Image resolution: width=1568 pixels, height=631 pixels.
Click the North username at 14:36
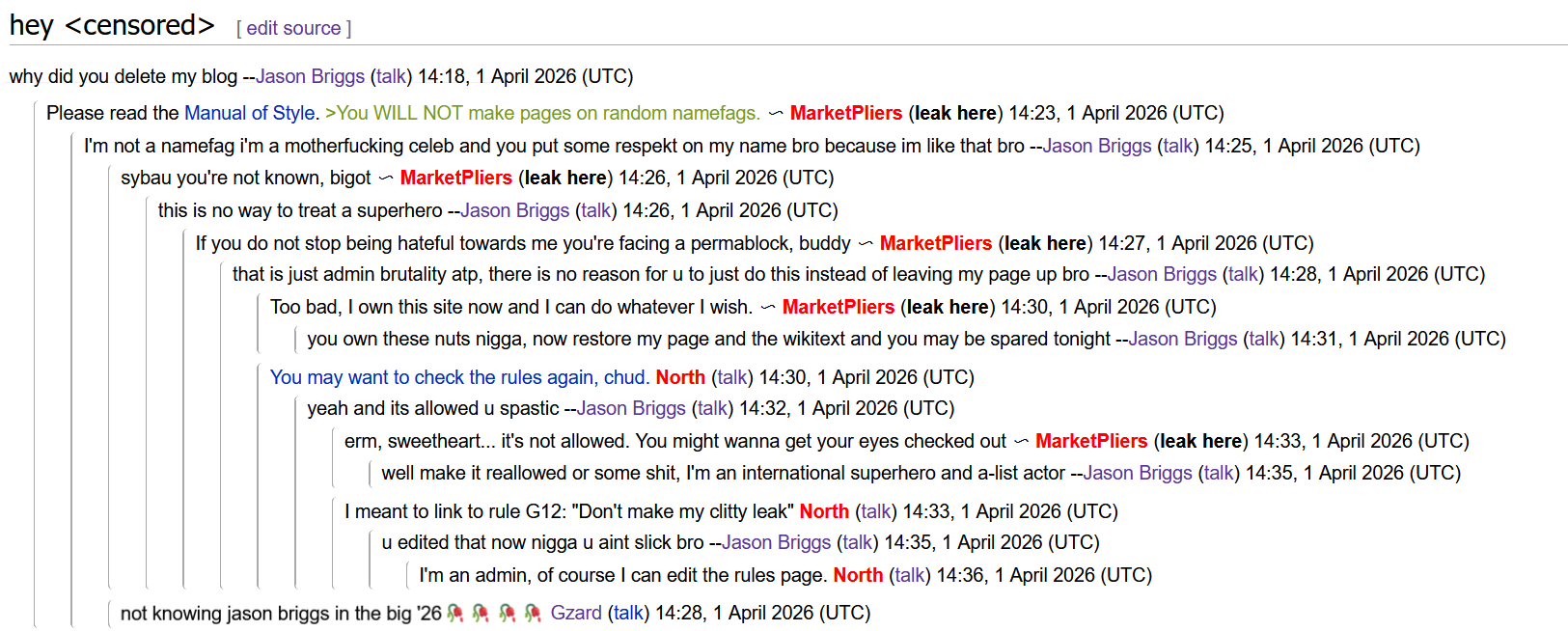pos(858,575)
